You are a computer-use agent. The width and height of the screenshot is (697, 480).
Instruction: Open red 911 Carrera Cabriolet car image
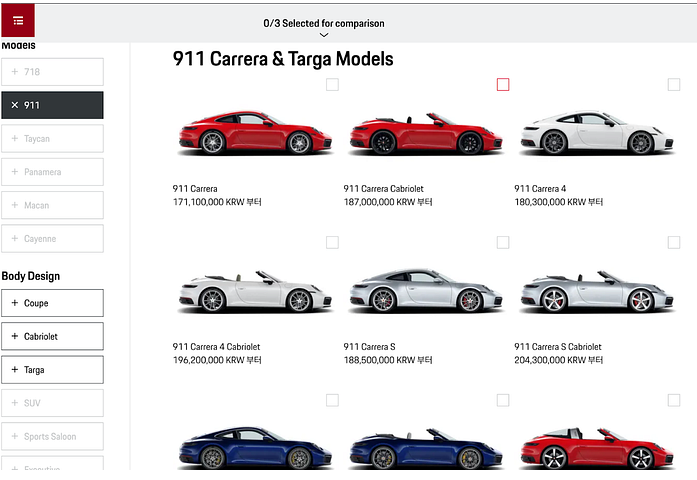tap(426, 132)
